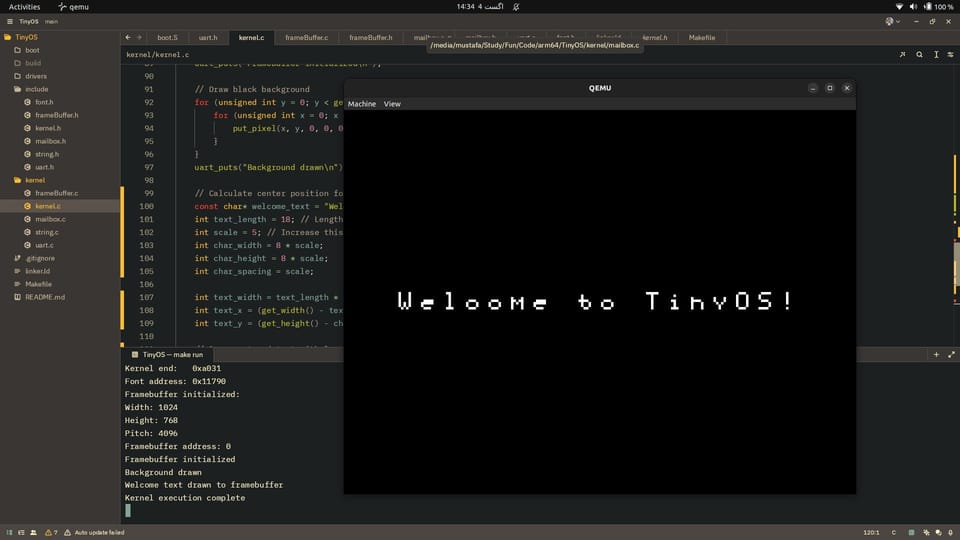The image size is (960, 540).
Task: Click the inline assist icon in editor toolbar
Action: click(902, 54)
